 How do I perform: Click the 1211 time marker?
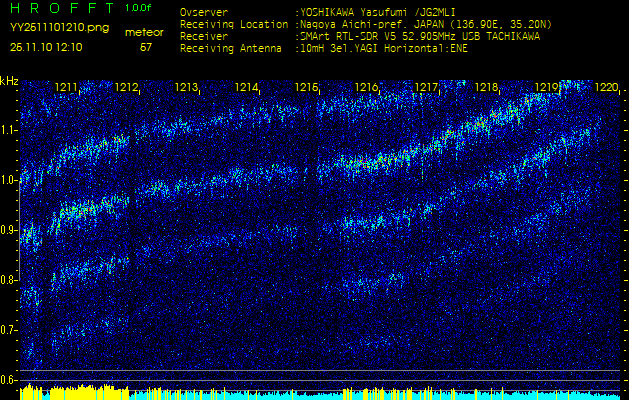tap(66, 88)
